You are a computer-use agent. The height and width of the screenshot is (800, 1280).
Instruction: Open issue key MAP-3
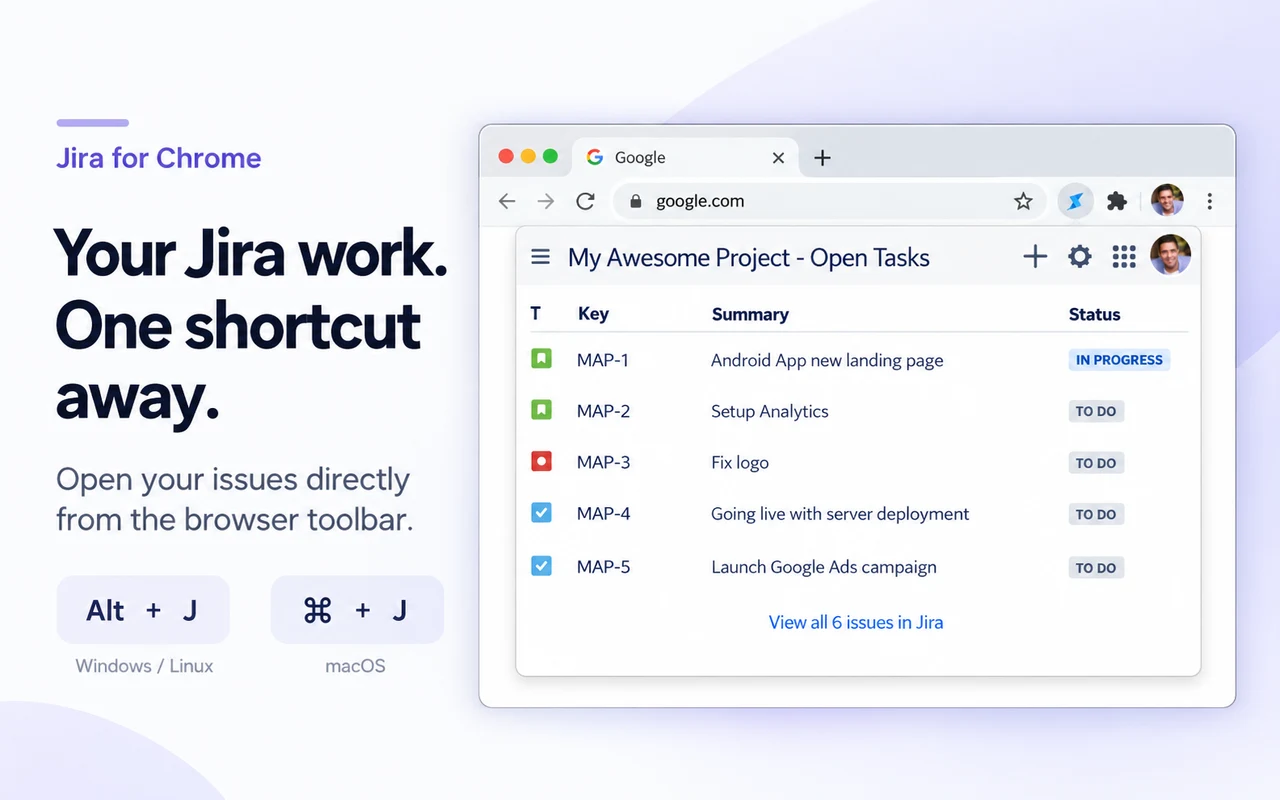click(x=603, y=463)
